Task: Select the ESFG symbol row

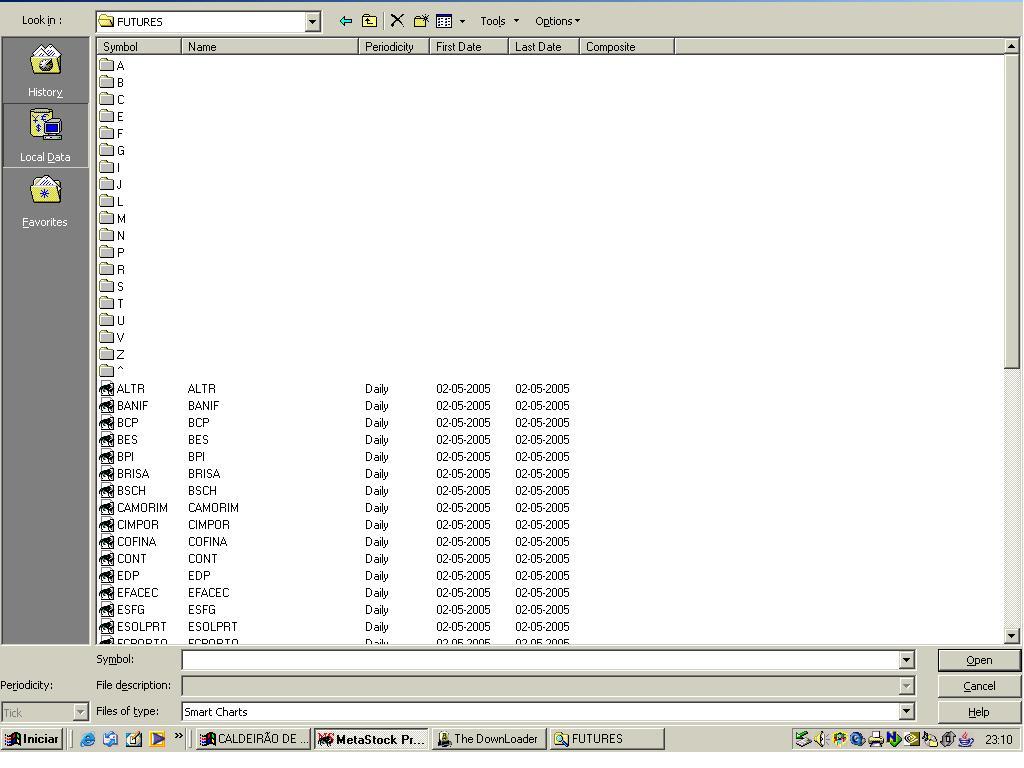Action: click(131, 609)
